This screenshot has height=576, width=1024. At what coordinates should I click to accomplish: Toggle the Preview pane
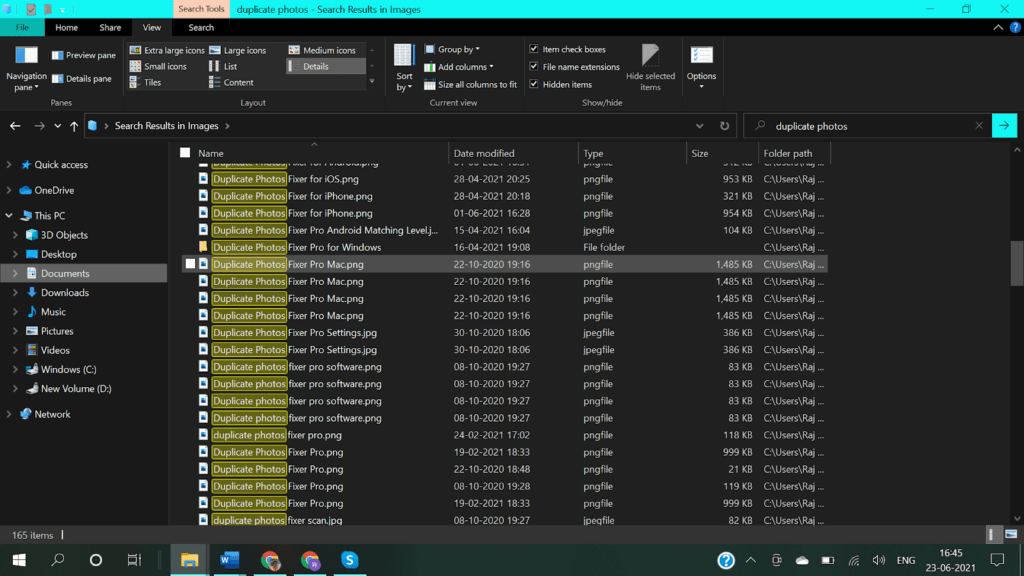tap(84, 56)
